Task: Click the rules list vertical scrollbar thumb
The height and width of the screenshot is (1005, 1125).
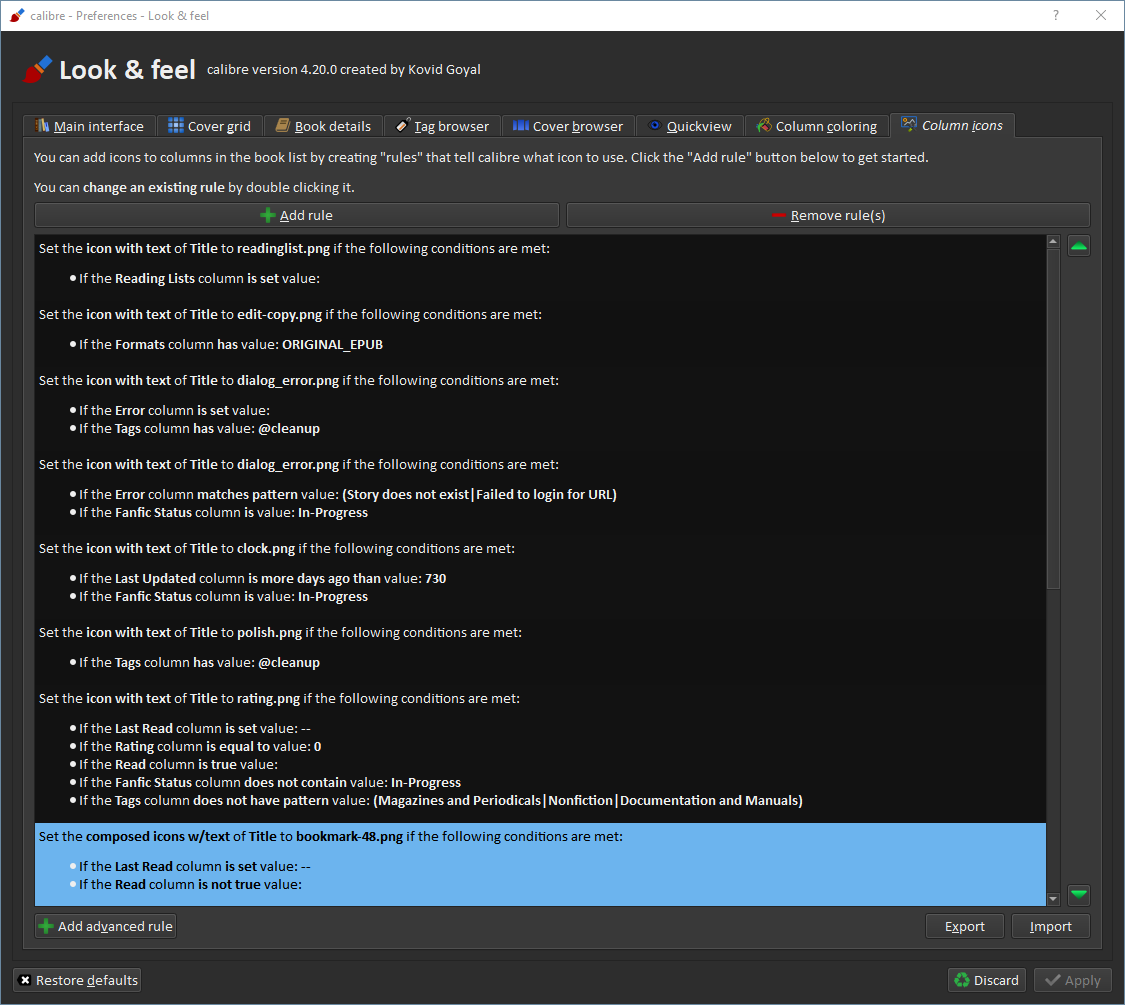Action: pyautogui.click(x=1053, y=420)
